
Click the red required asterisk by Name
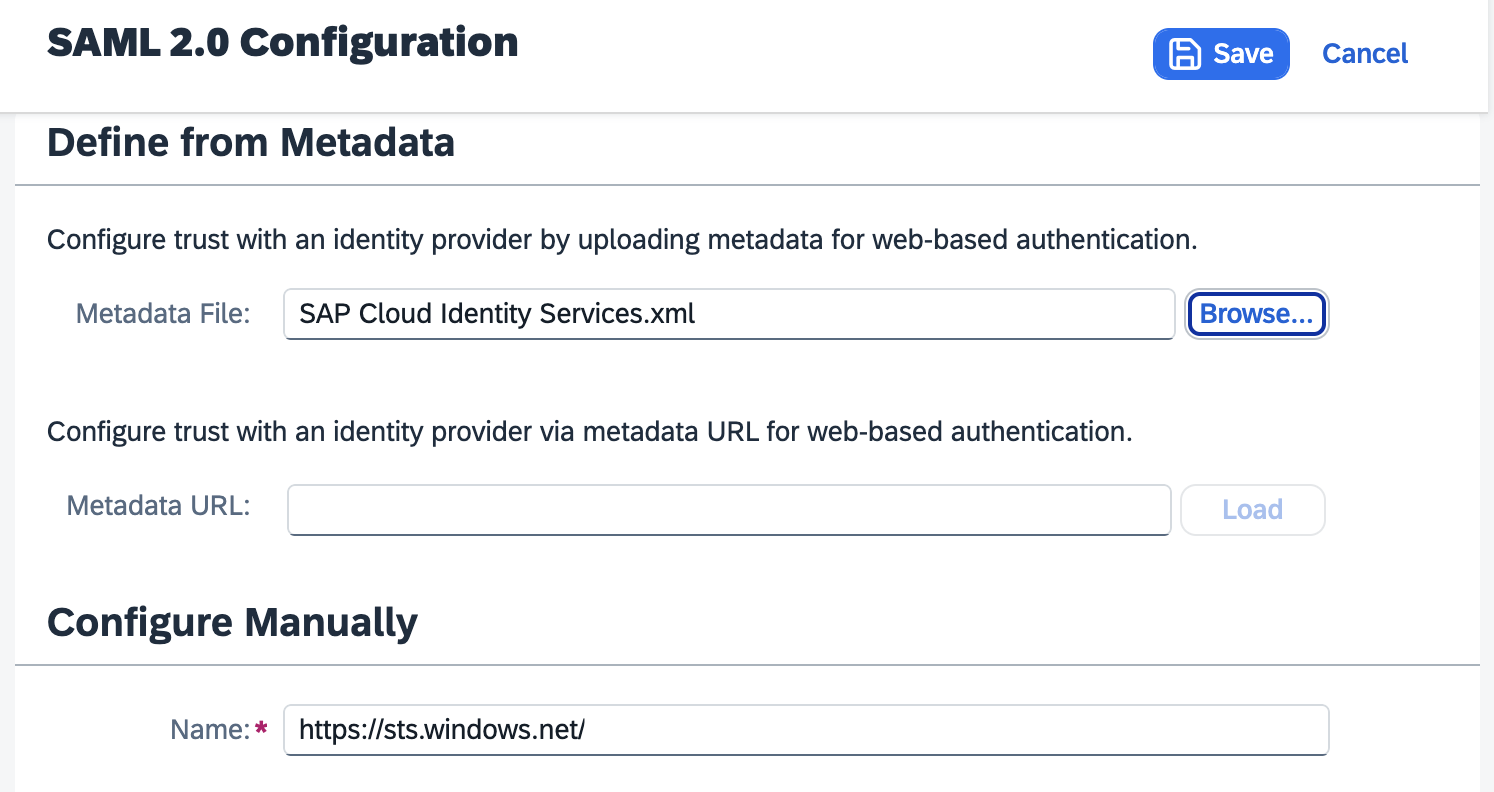[261, 728]
